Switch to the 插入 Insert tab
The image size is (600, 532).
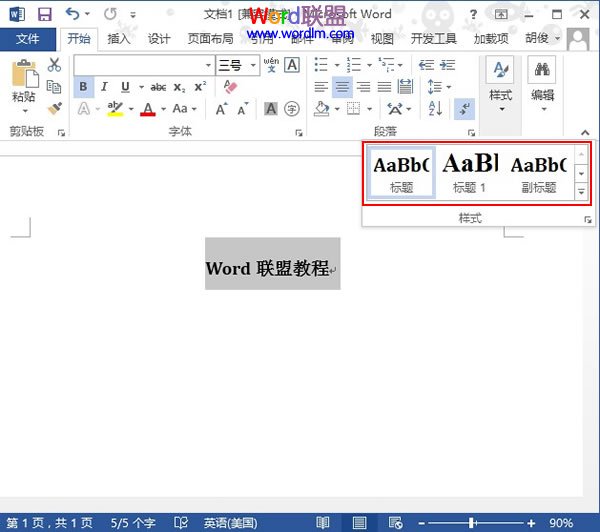119,39
